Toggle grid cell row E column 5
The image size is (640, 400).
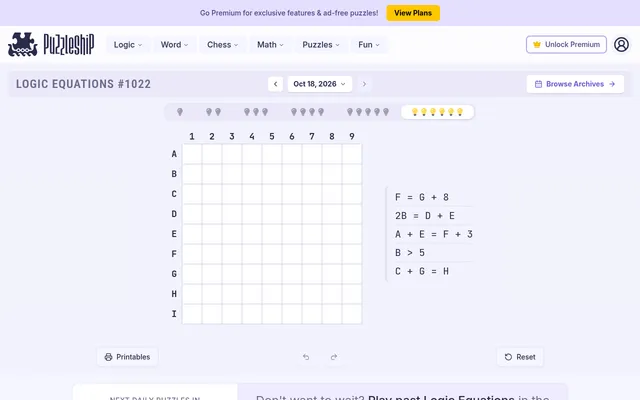pos(272,234)
